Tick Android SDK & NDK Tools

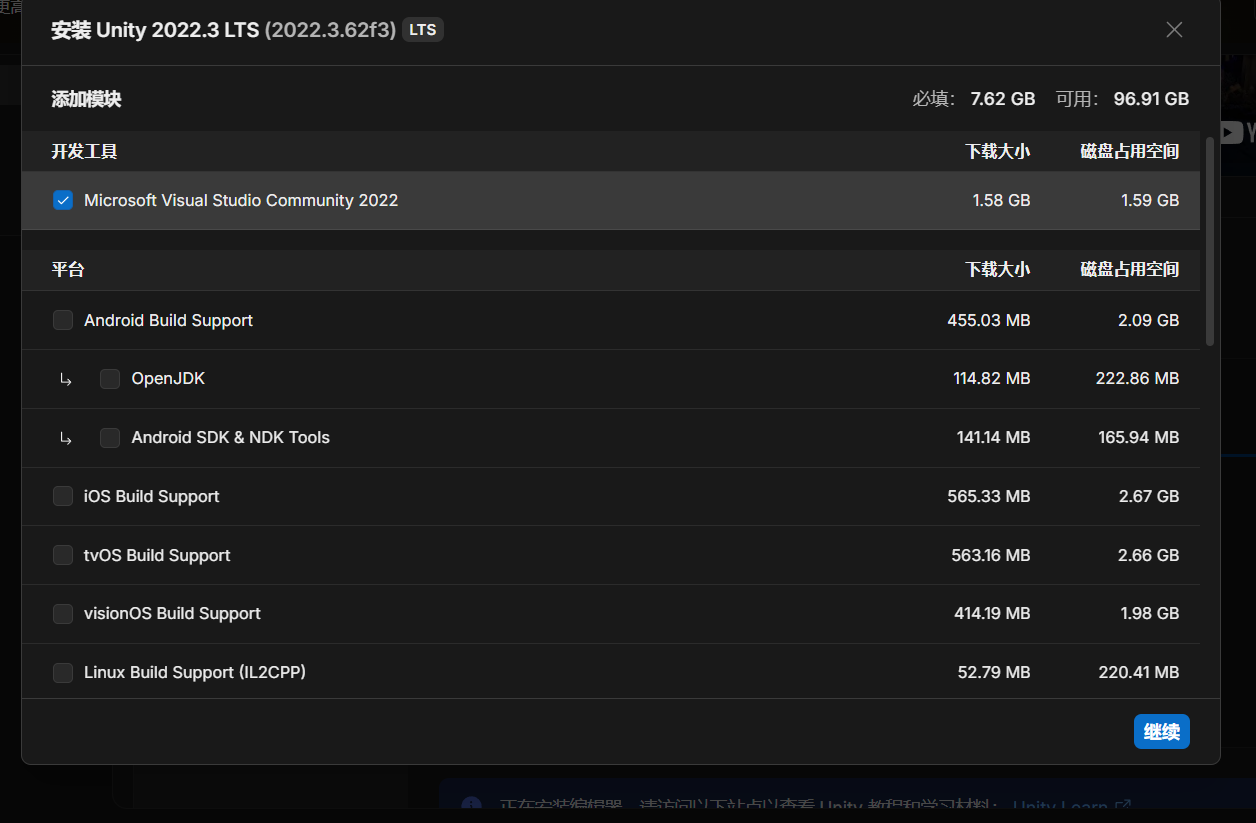click(x=110, y=438)
